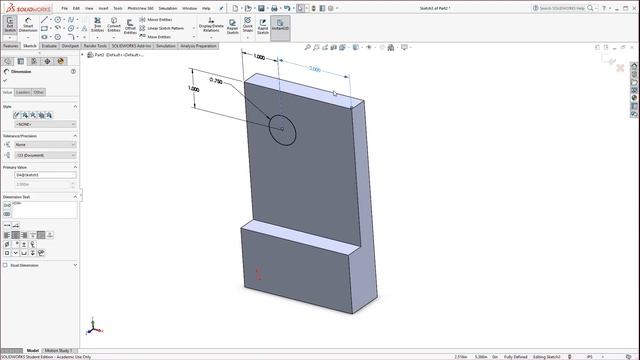Click the Convert Entities tool
Viewport: 640px width, 360px height.
point(114,25)
